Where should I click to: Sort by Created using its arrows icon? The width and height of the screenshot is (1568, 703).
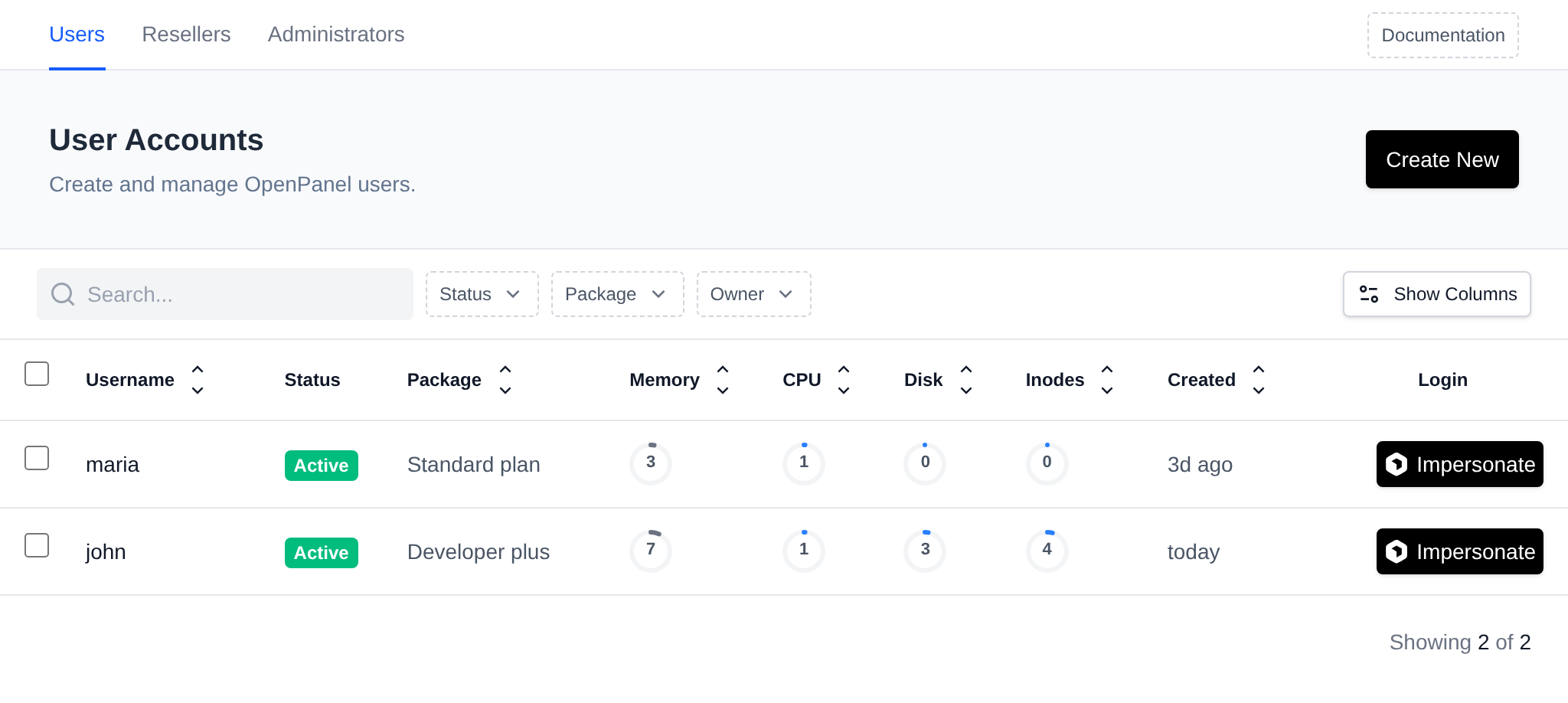coord(1259,380)
